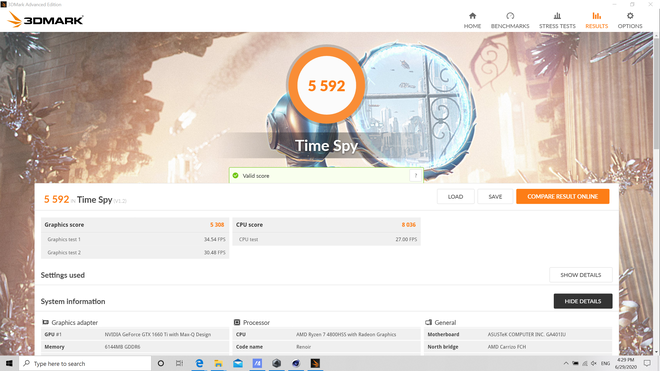Click the Memory 6144MB GDDR6 row
660x371 pixels.
point(135,347)
